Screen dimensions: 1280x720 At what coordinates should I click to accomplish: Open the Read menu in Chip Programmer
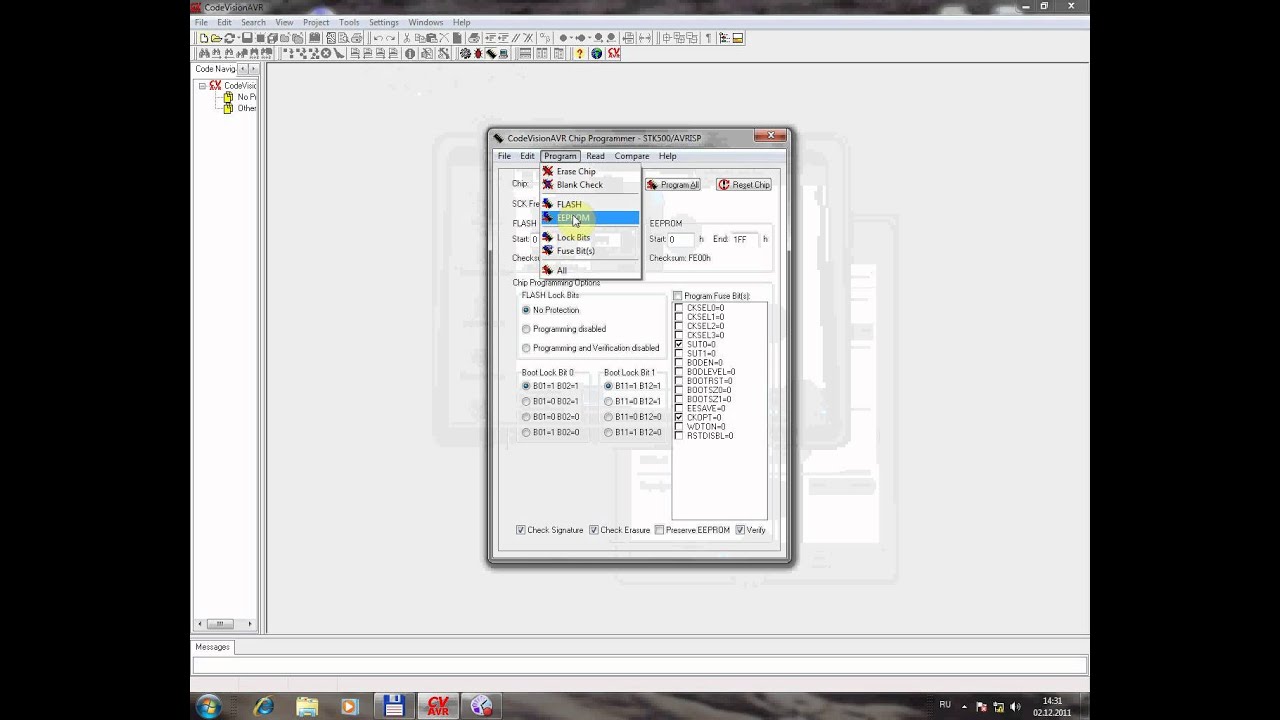pos(595,156)
